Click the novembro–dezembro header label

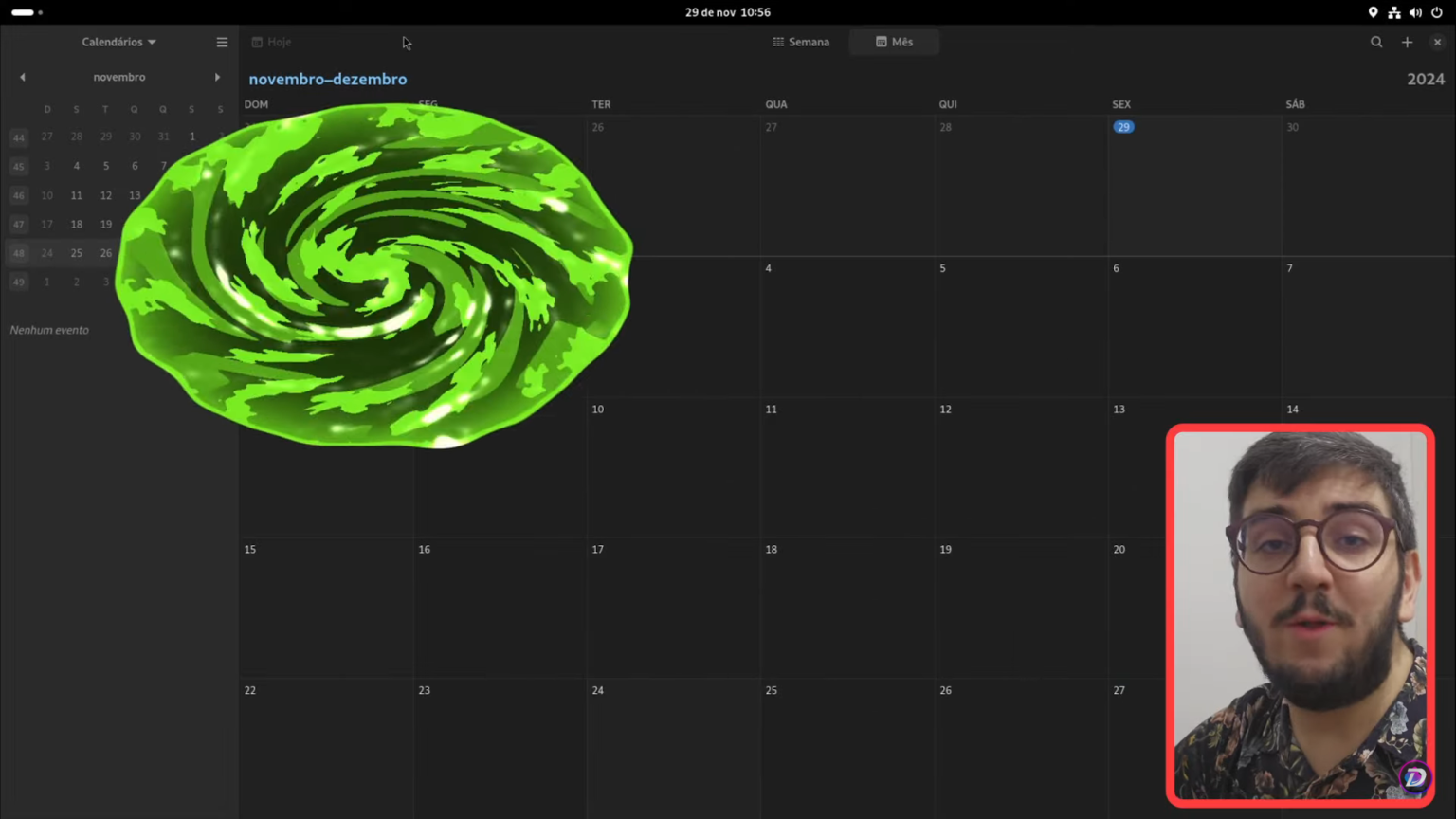327,79
